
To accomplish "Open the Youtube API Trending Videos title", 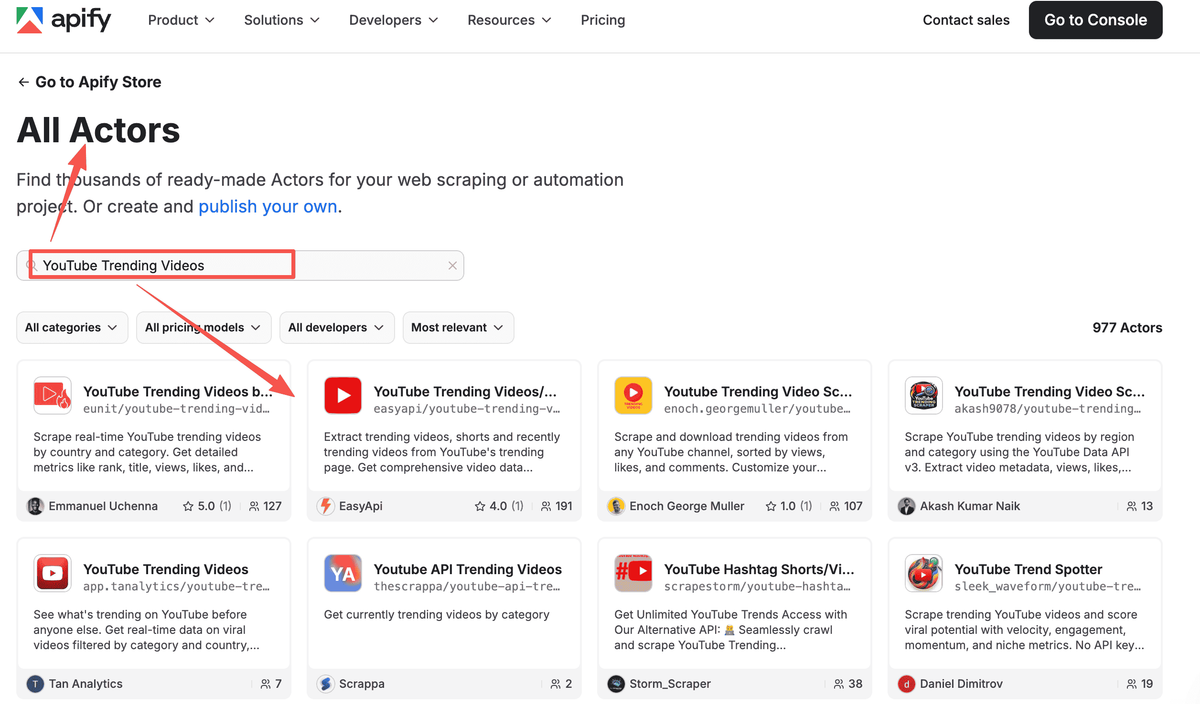I will (468, 570).
